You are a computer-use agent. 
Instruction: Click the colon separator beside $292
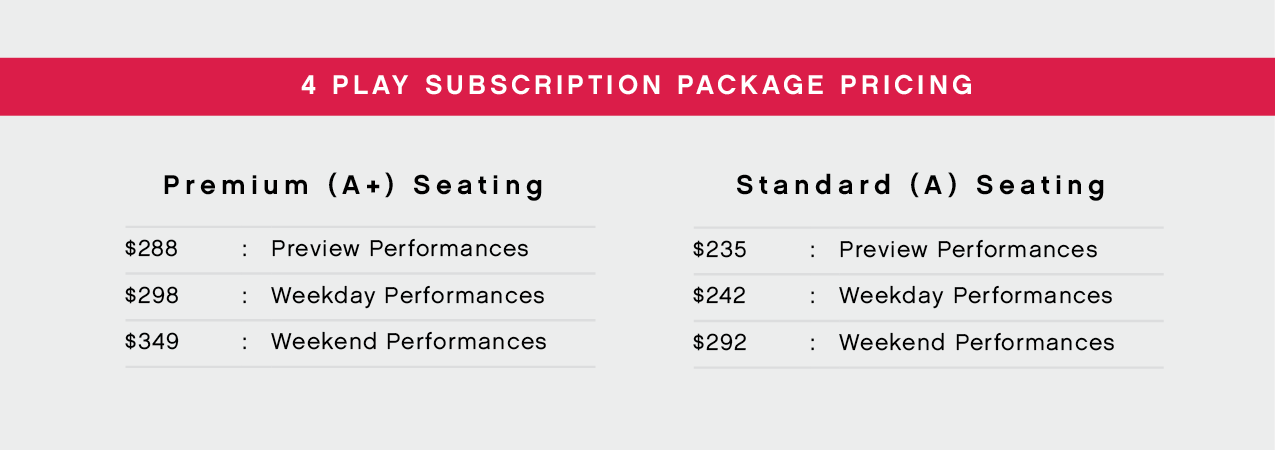(x=812, y=342)
